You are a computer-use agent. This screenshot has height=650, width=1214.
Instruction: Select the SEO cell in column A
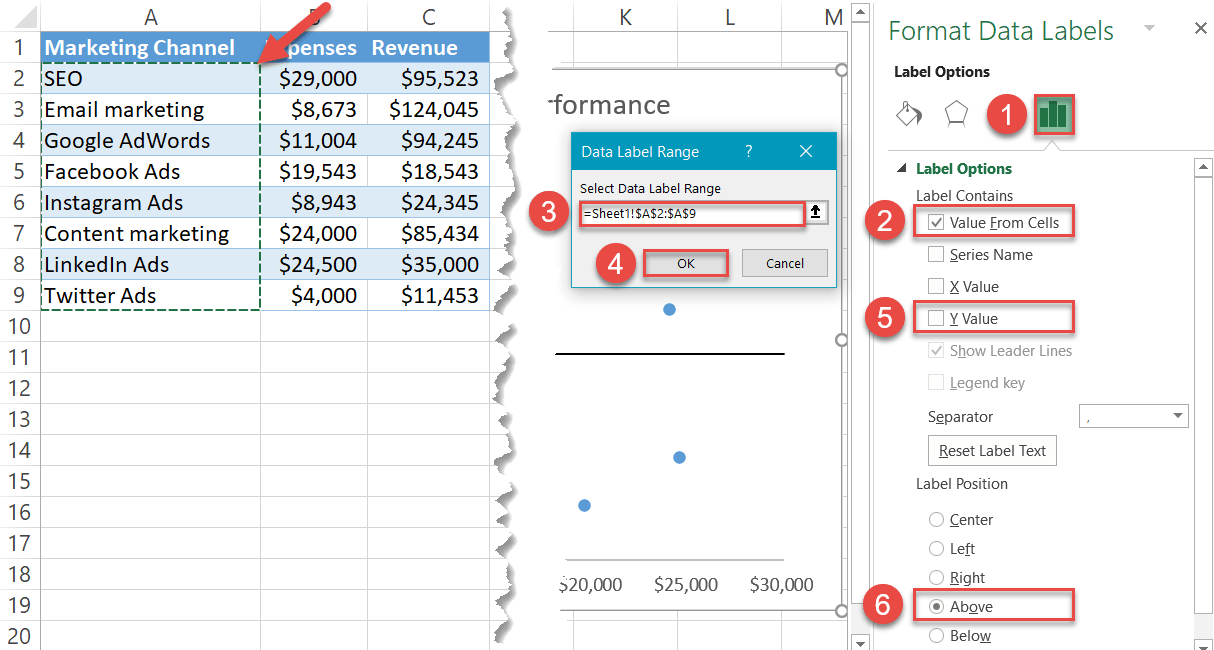60,78
